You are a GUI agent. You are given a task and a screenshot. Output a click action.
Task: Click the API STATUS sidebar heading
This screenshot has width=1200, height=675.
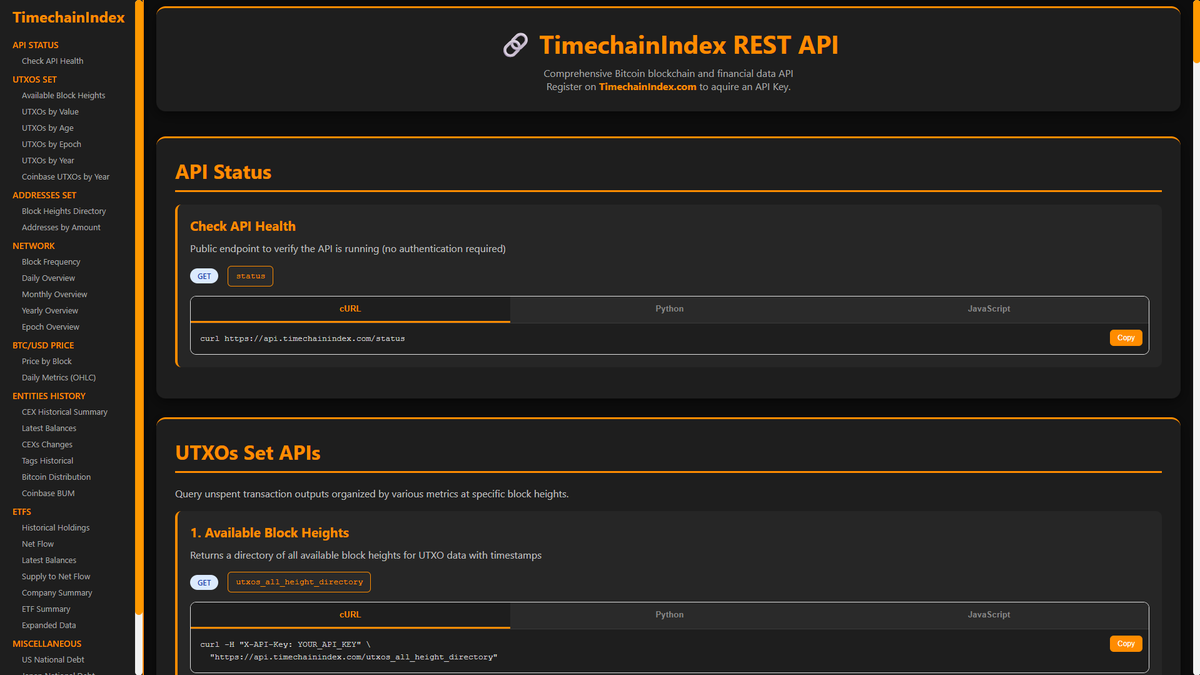click(x=35, y=45)
